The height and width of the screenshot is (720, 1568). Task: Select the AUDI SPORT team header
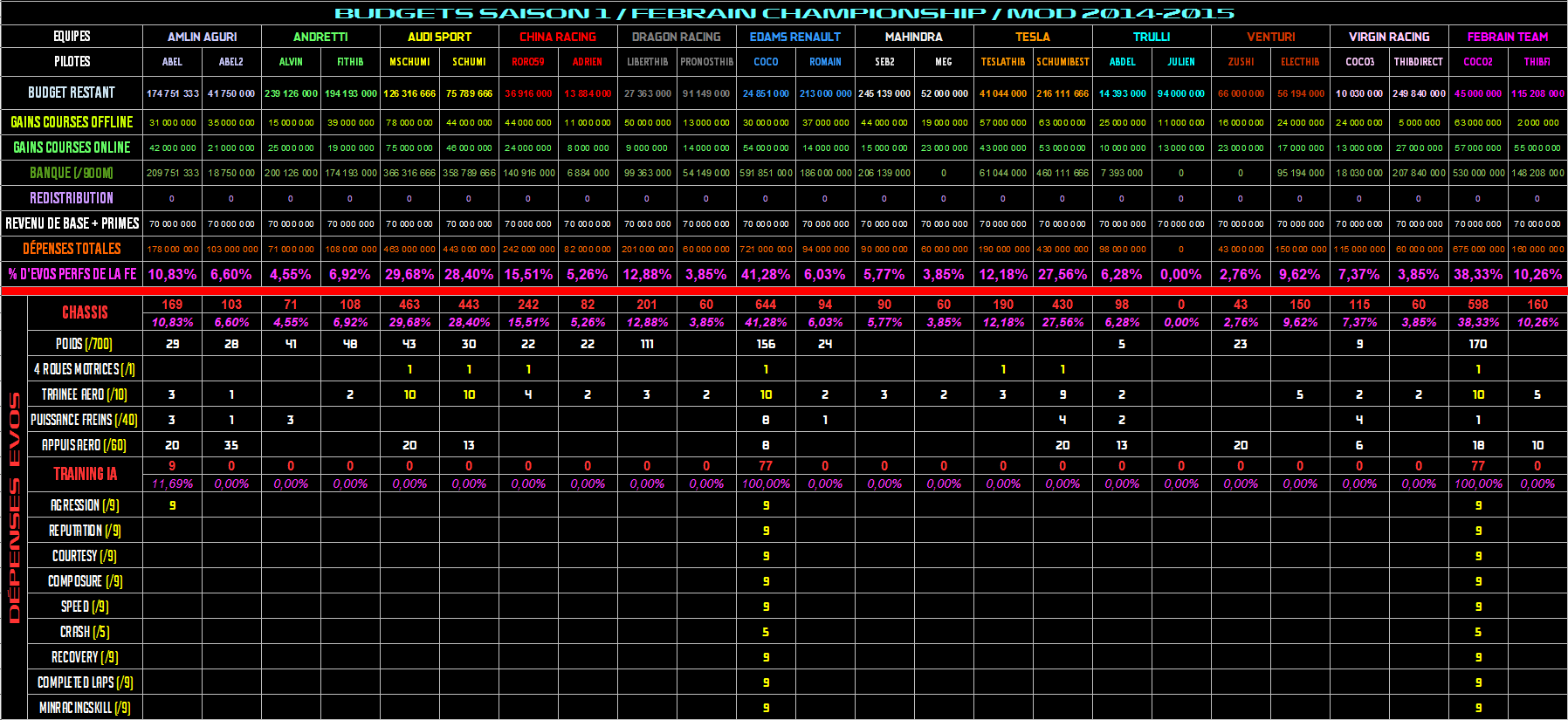pyautogui.click(x=439, y=37)
